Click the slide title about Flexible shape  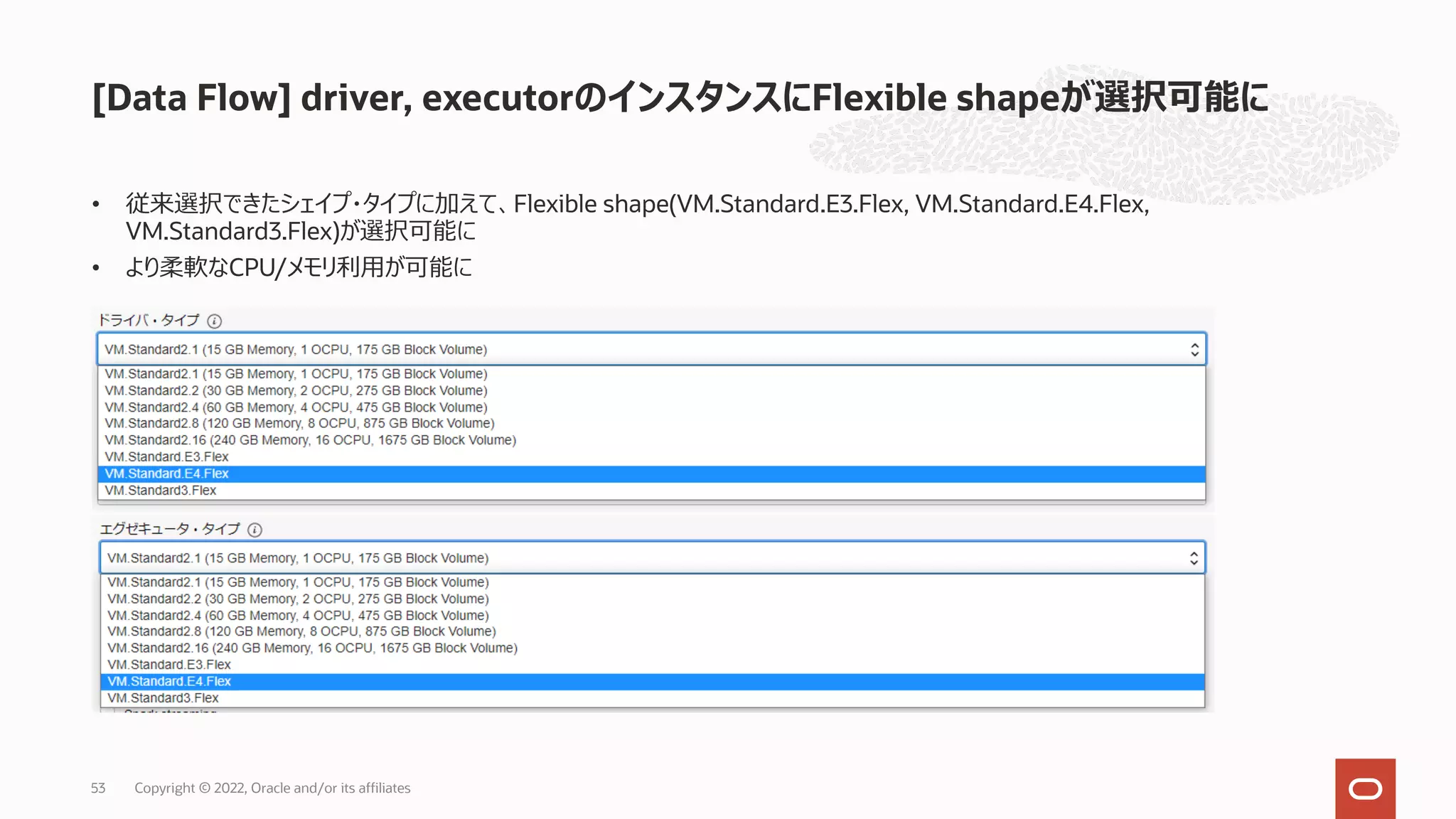680,98
